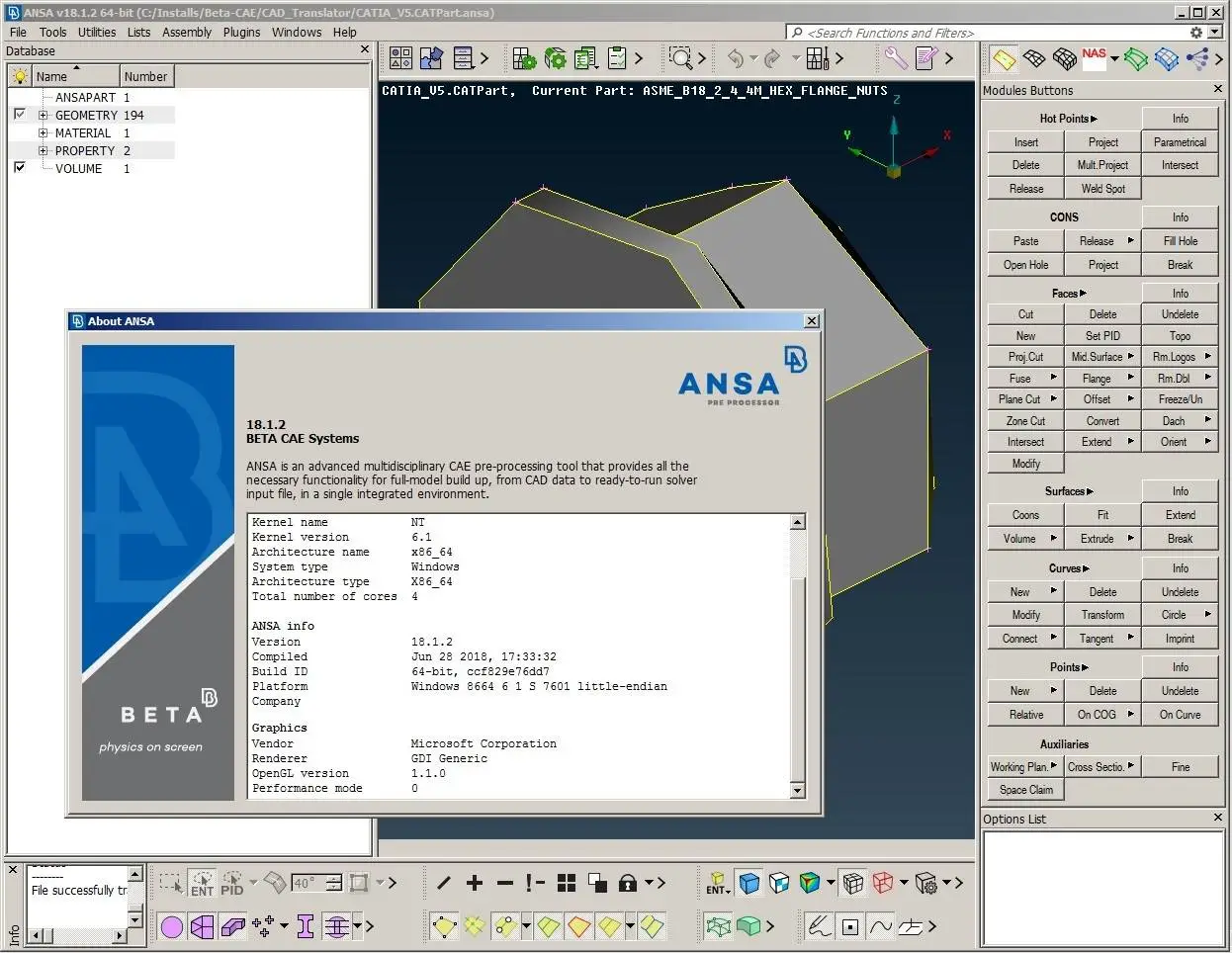Open the undo history dropdown arrow

[x=753, y=59]
